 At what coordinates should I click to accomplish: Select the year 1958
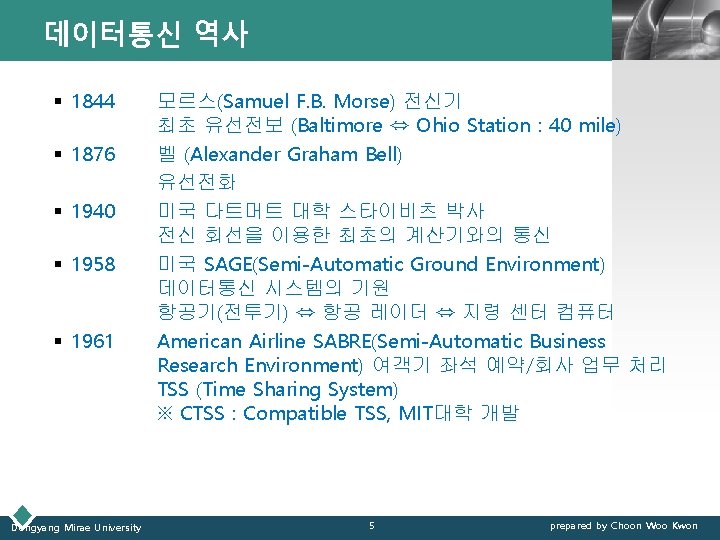[x=93, y=264]
